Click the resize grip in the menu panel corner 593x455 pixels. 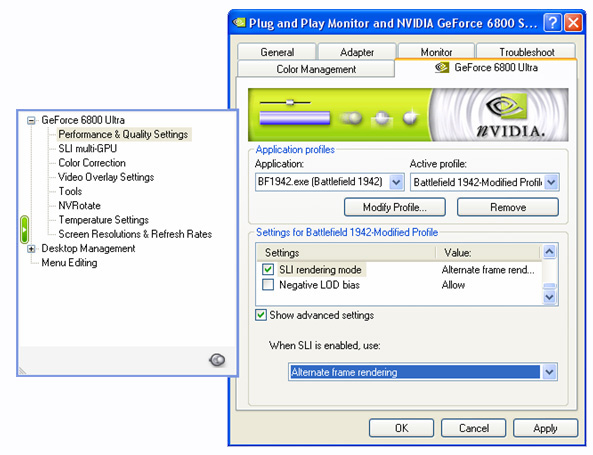click(x=22, y=371)
